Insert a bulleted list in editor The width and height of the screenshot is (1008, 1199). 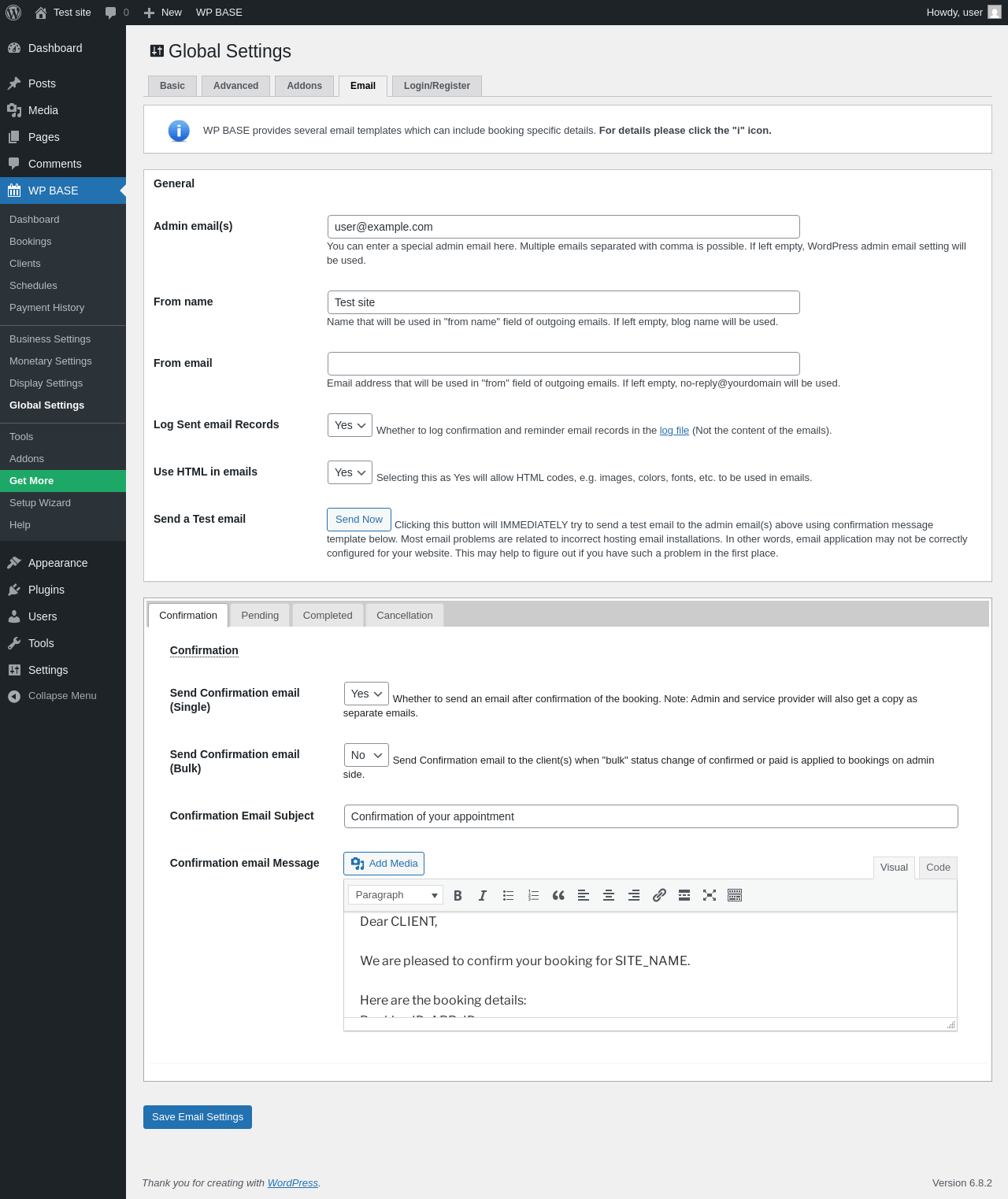click(508, 895)
